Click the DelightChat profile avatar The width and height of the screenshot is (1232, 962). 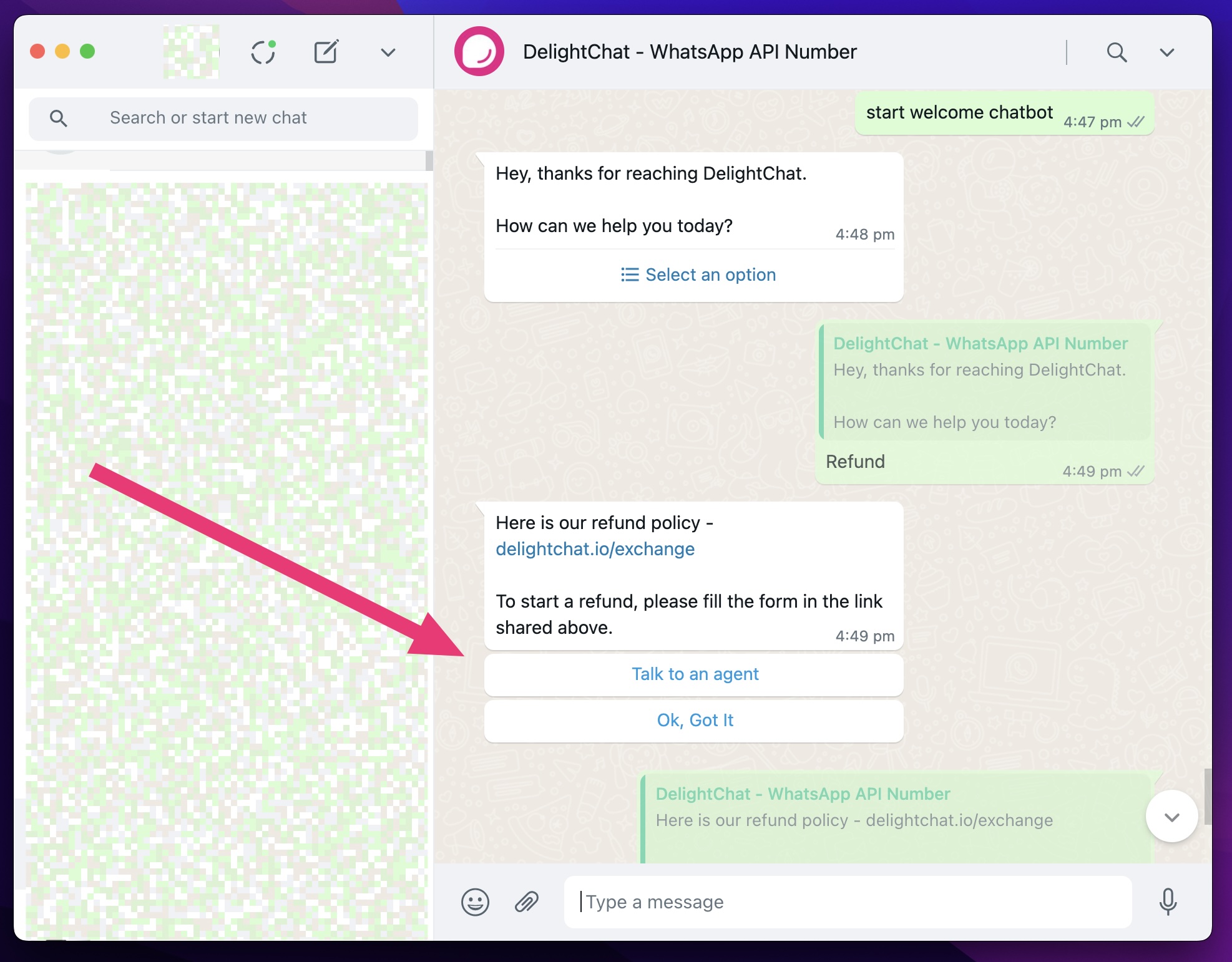479,52
